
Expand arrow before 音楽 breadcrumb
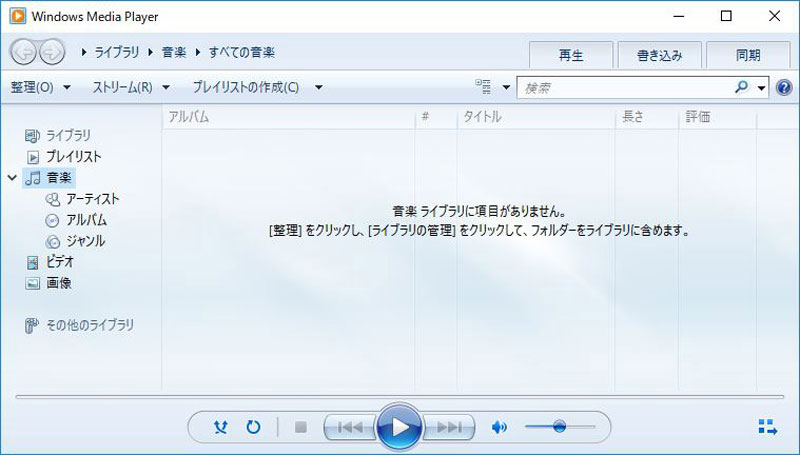pos(151,52)
